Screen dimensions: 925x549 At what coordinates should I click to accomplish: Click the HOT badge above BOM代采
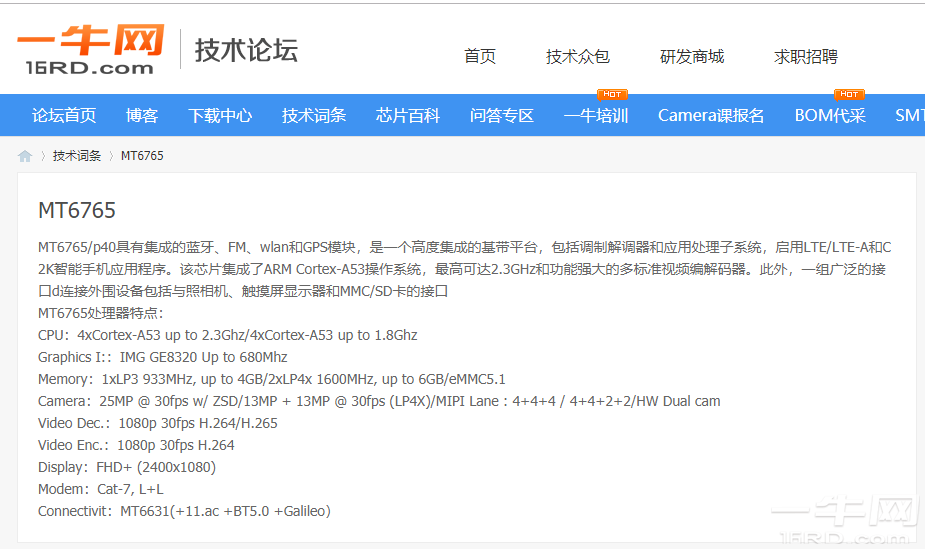pos(849,95)
